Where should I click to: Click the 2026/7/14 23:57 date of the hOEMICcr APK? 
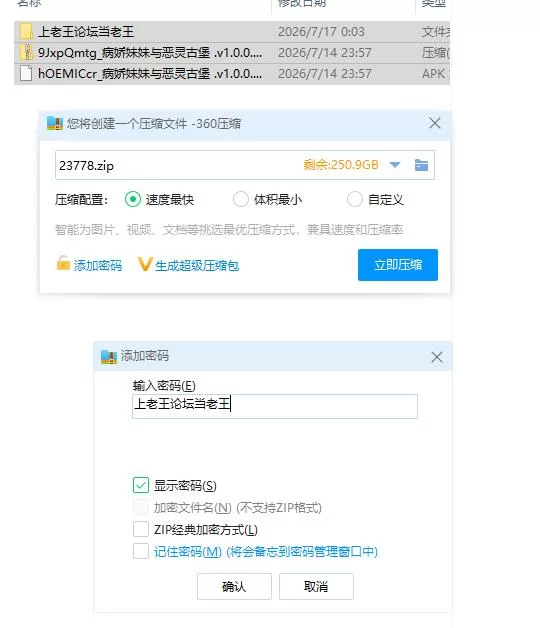coord(325,74)
